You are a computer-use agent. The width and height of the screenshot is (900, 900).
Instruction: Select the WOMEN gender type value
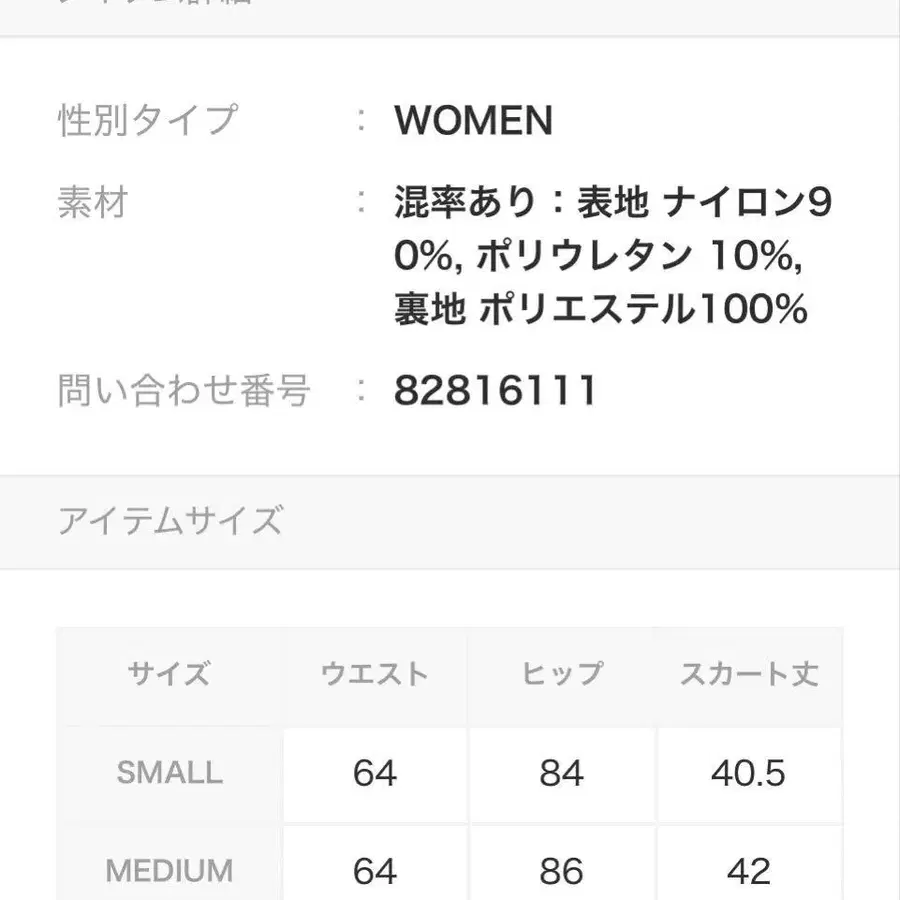pos(473,121)
